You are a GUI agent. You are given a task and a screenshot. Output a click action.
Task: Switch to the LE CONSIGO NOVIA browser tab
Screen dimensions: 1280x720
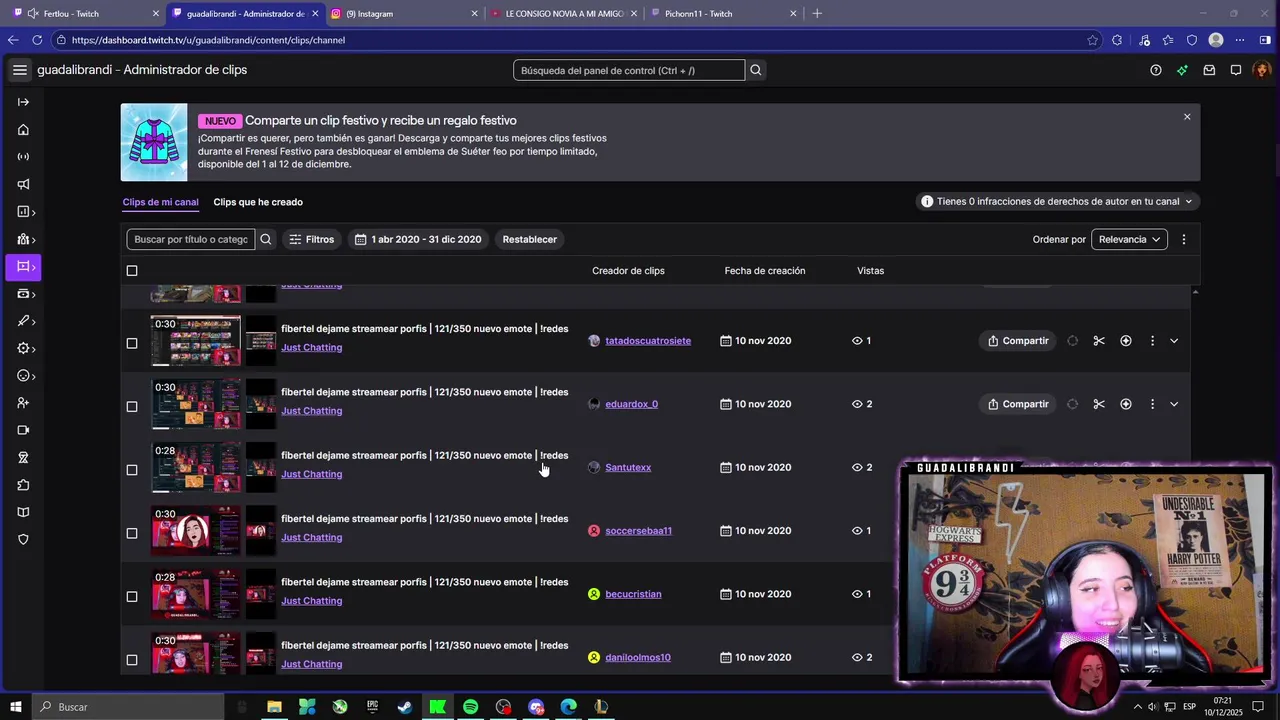564,14
